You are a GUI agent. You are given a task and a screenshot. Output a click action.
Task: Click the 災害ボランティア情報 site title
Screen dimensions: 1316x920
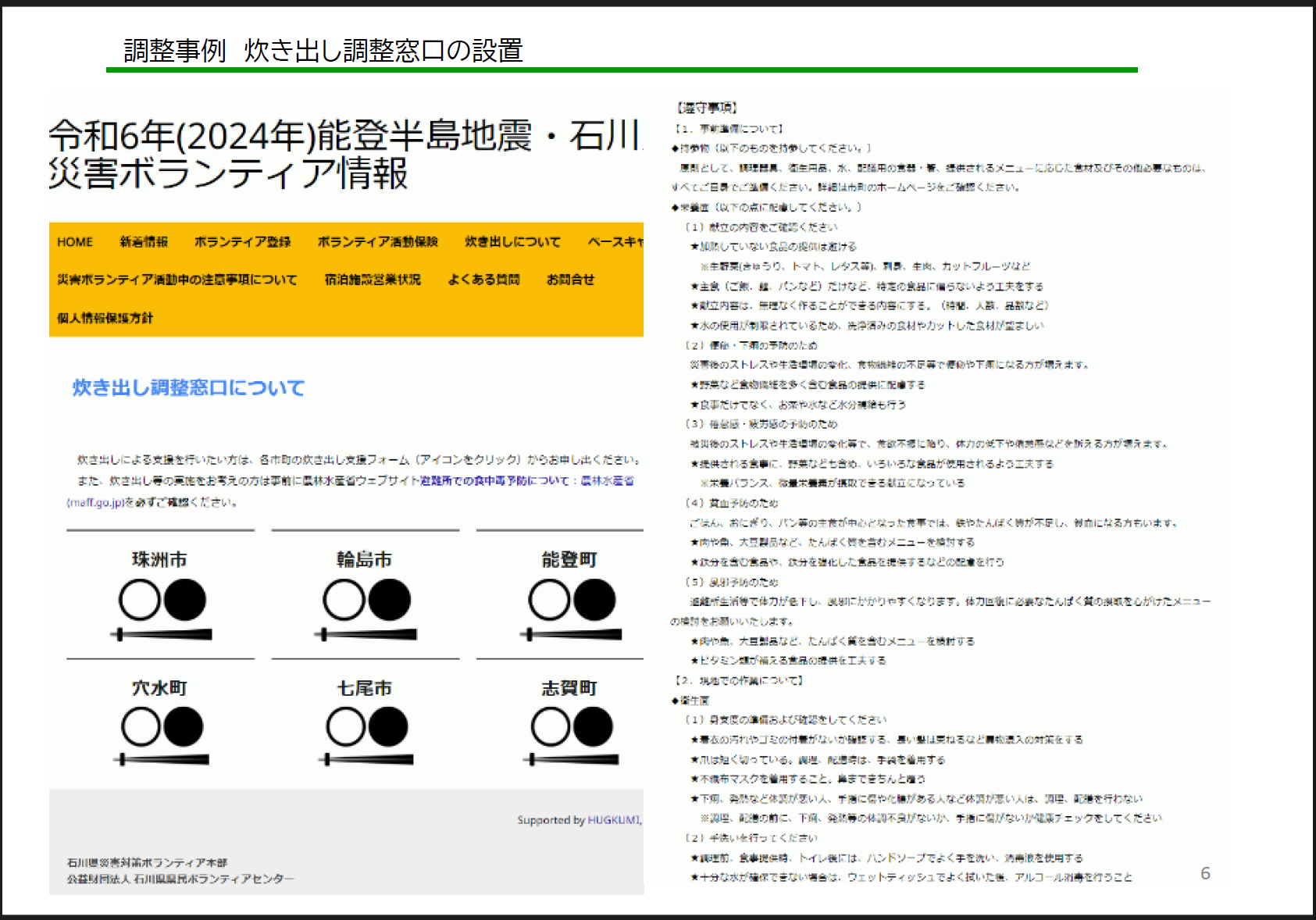pos(227,173)
